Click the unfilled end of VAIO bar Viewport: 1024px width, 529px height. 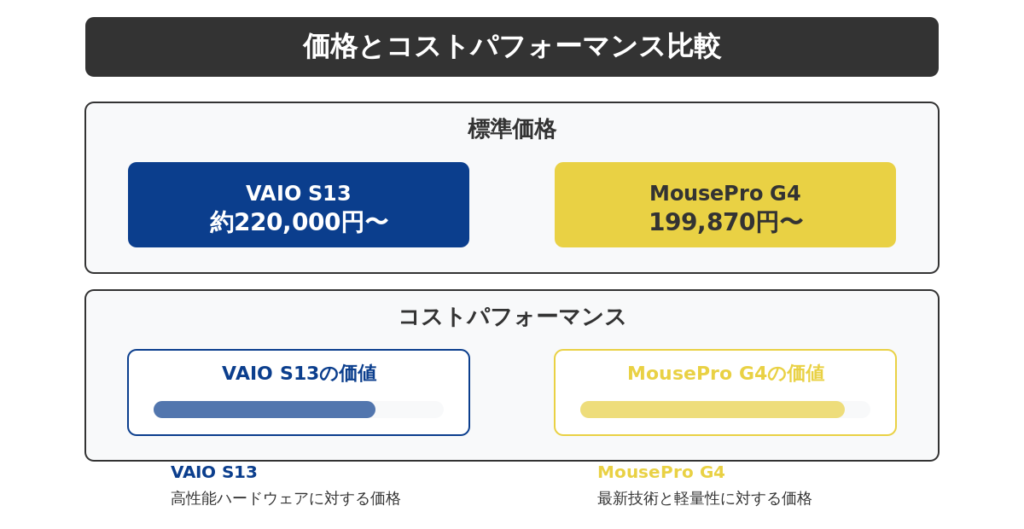coord(409,409)
